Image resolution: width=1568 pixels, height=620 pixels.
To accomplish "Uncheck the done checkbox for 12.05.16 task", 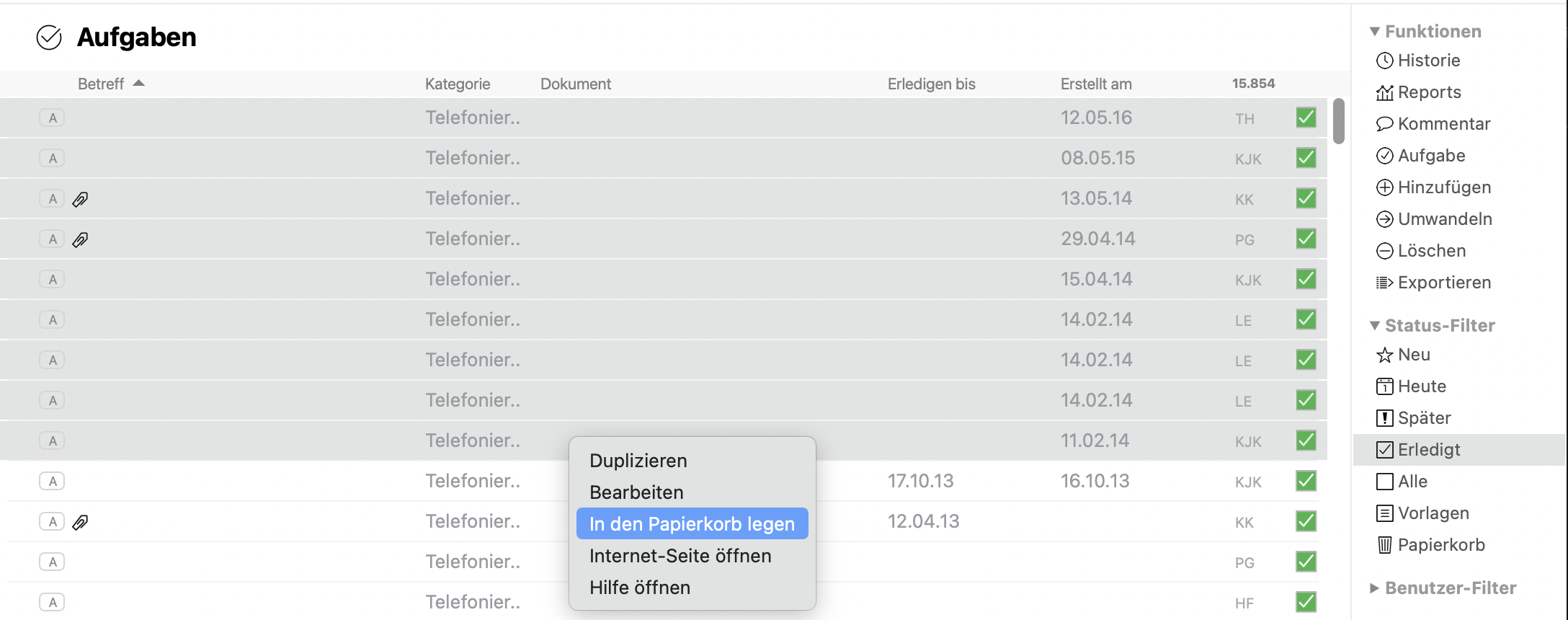I will click(x=1306, y=118).
